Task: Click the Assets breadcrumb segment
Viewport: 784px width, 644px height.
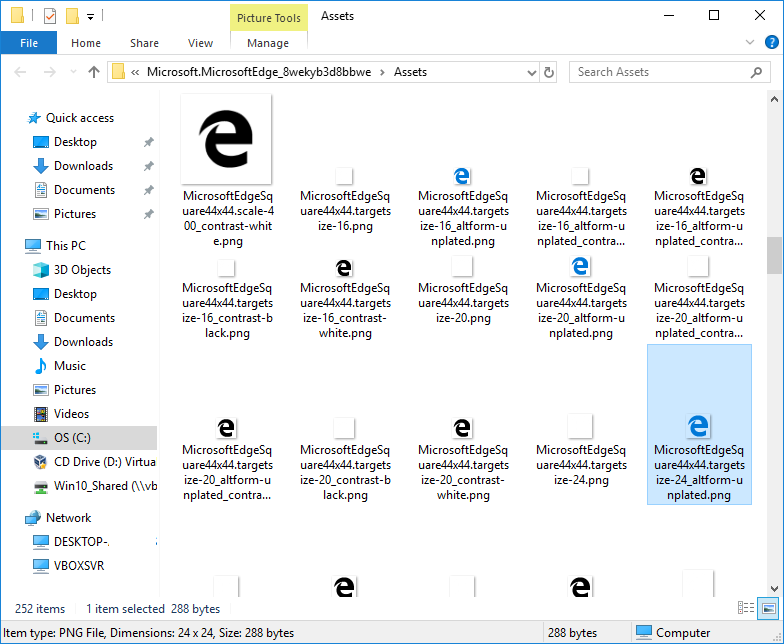Action: (x=410, y=72)
